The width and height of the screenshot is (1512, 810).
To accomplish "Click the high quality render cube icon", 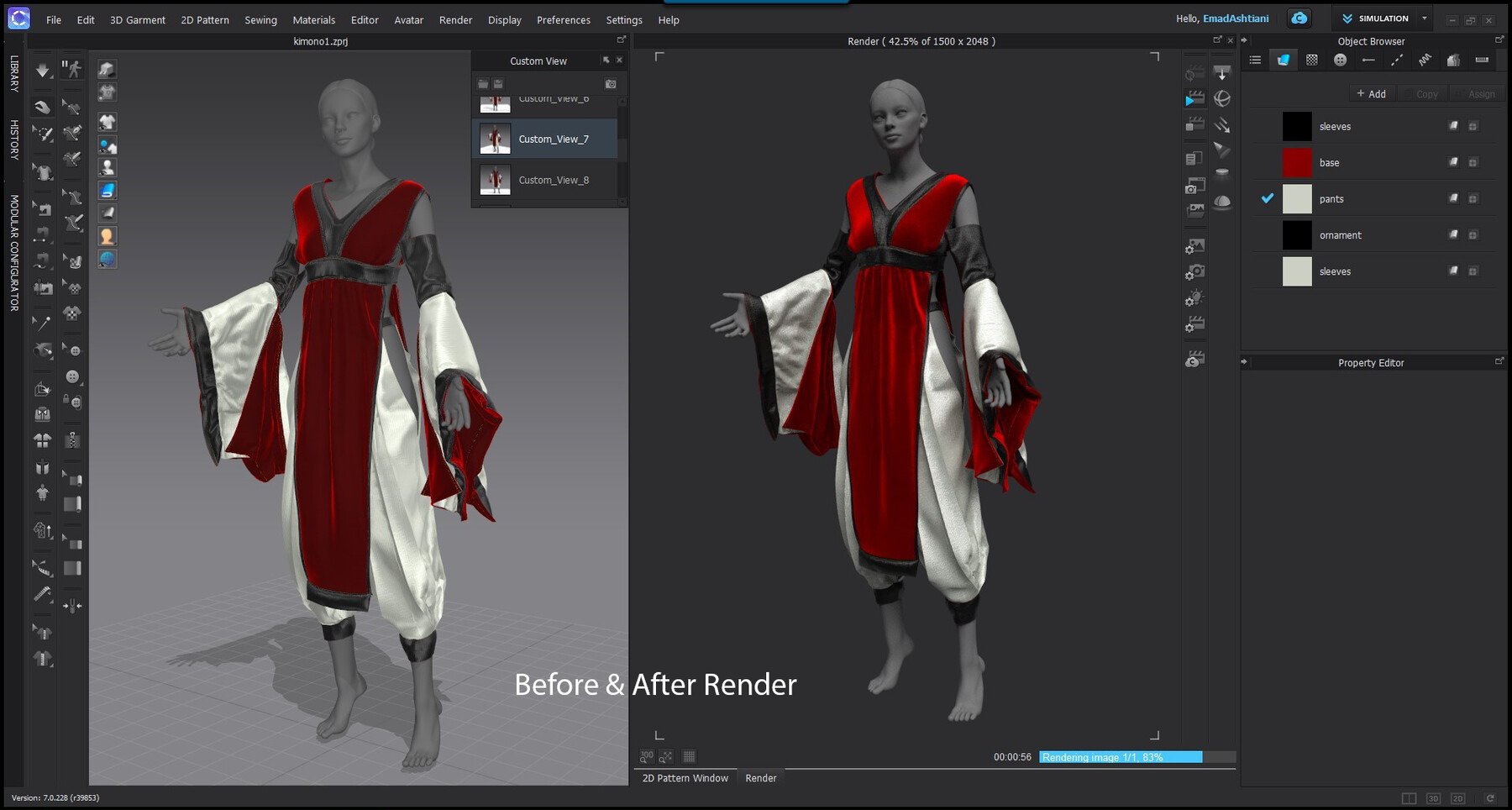I will (x=107, y=69).
